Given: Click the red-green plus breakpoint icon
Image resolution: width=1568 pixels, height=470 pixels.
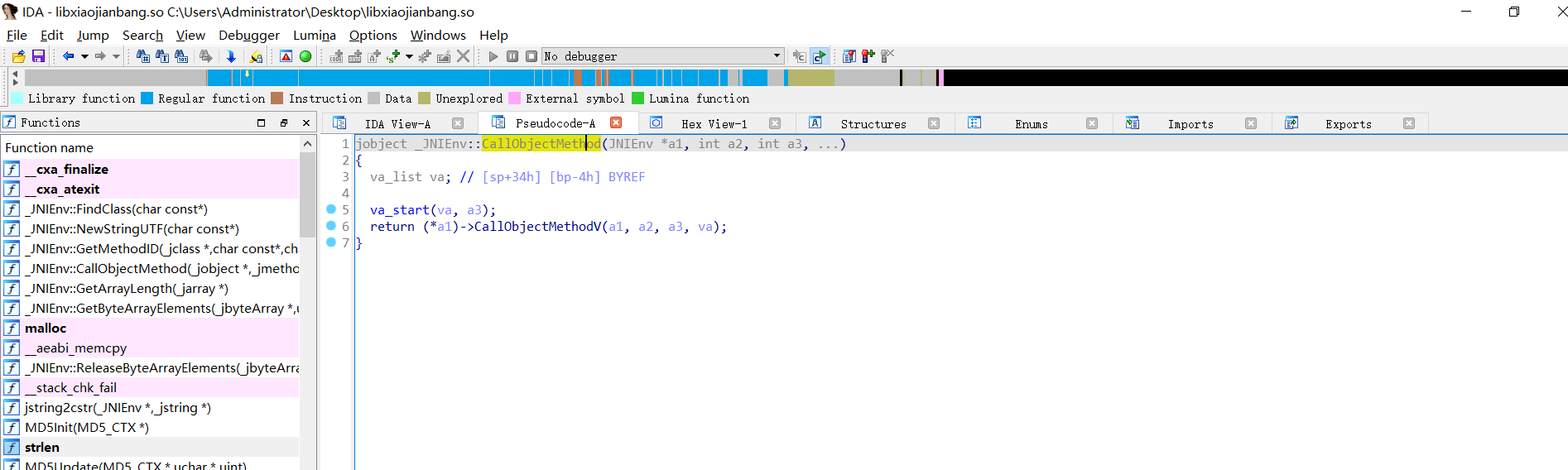Looking at the screenshot, I should (x=868, y=56).
